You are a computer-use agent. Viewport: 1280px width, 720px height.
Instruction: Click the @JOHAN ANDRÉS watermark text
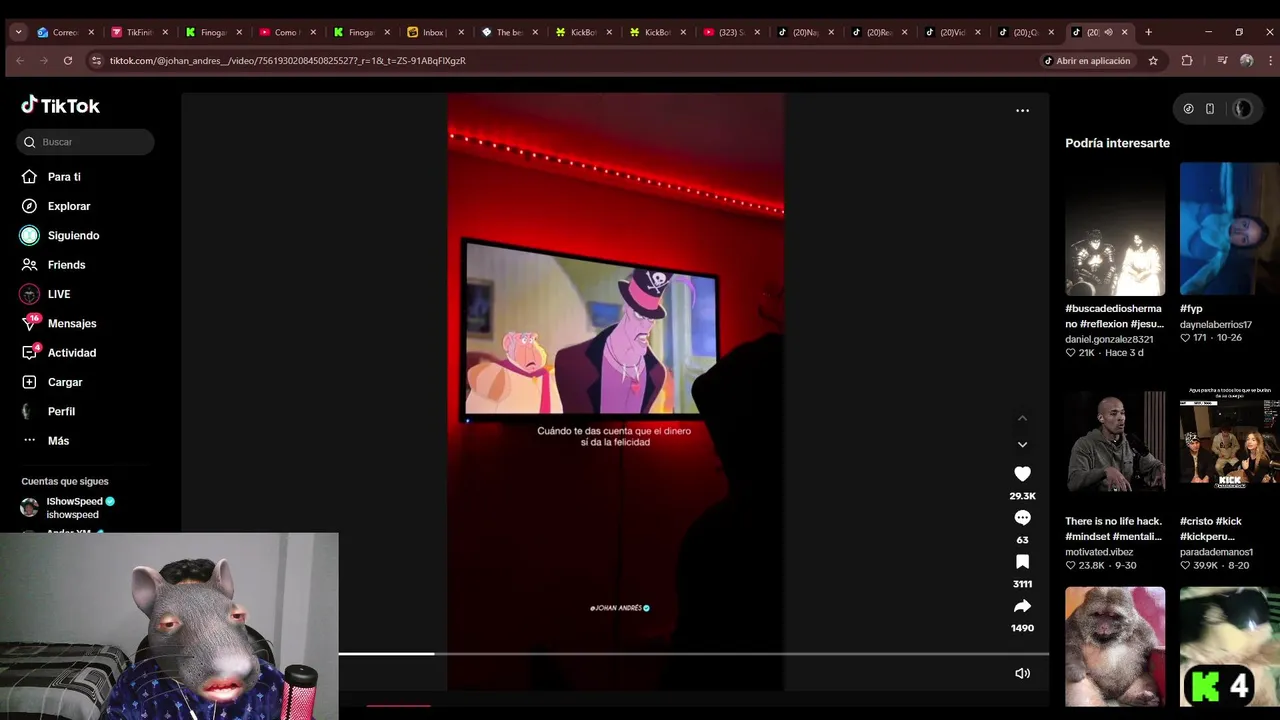620,608
